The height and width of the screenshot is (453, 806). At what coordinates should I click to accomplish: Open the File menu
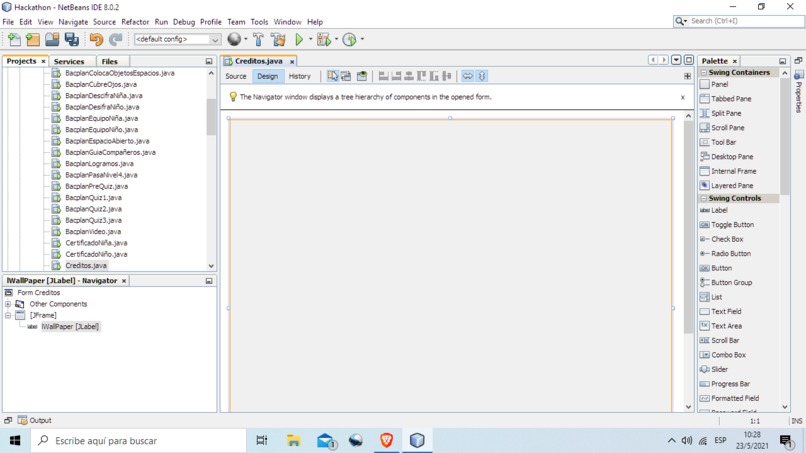pos(8,22)
